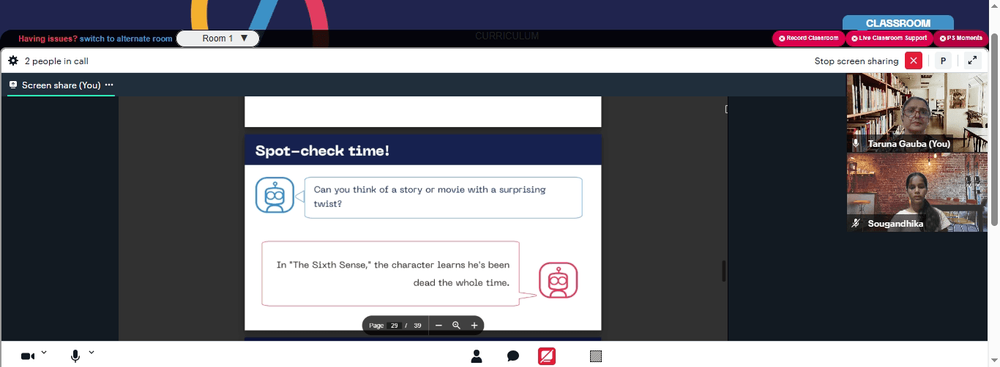Image resolution: width=1000 pixels, height=367 pixels.
Task: Zoom out the PDF with minus icon
Action: click(x=439, y=326)
